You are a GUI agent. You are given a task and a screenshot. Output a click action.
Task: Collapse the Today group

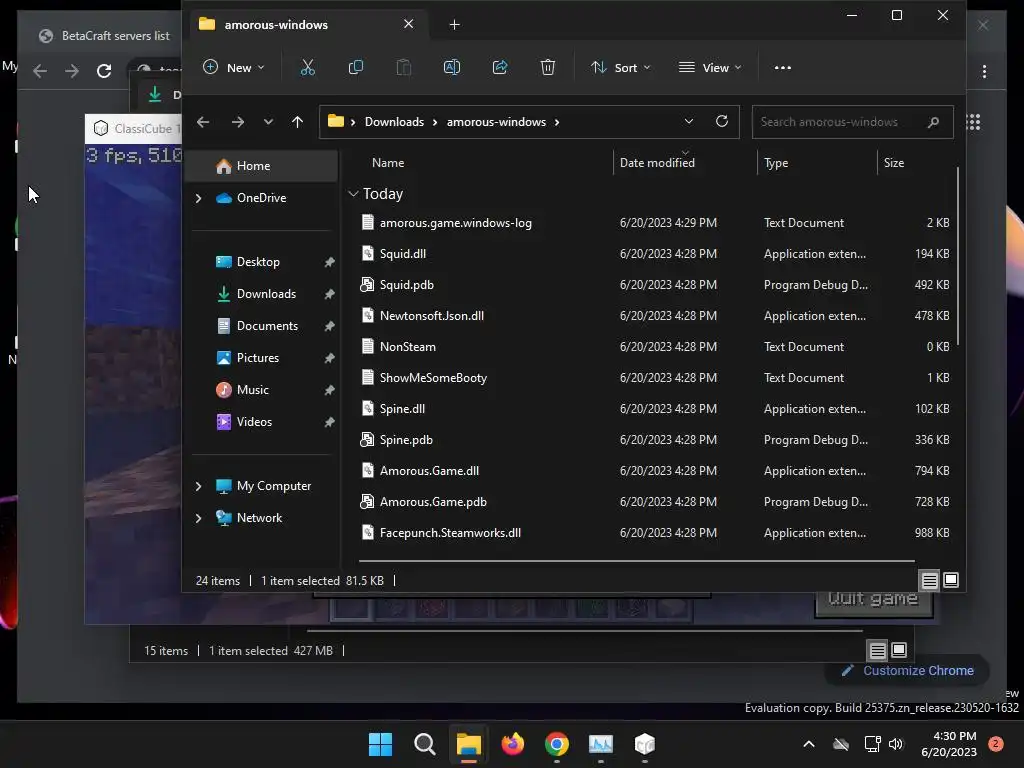coord(353,194)
